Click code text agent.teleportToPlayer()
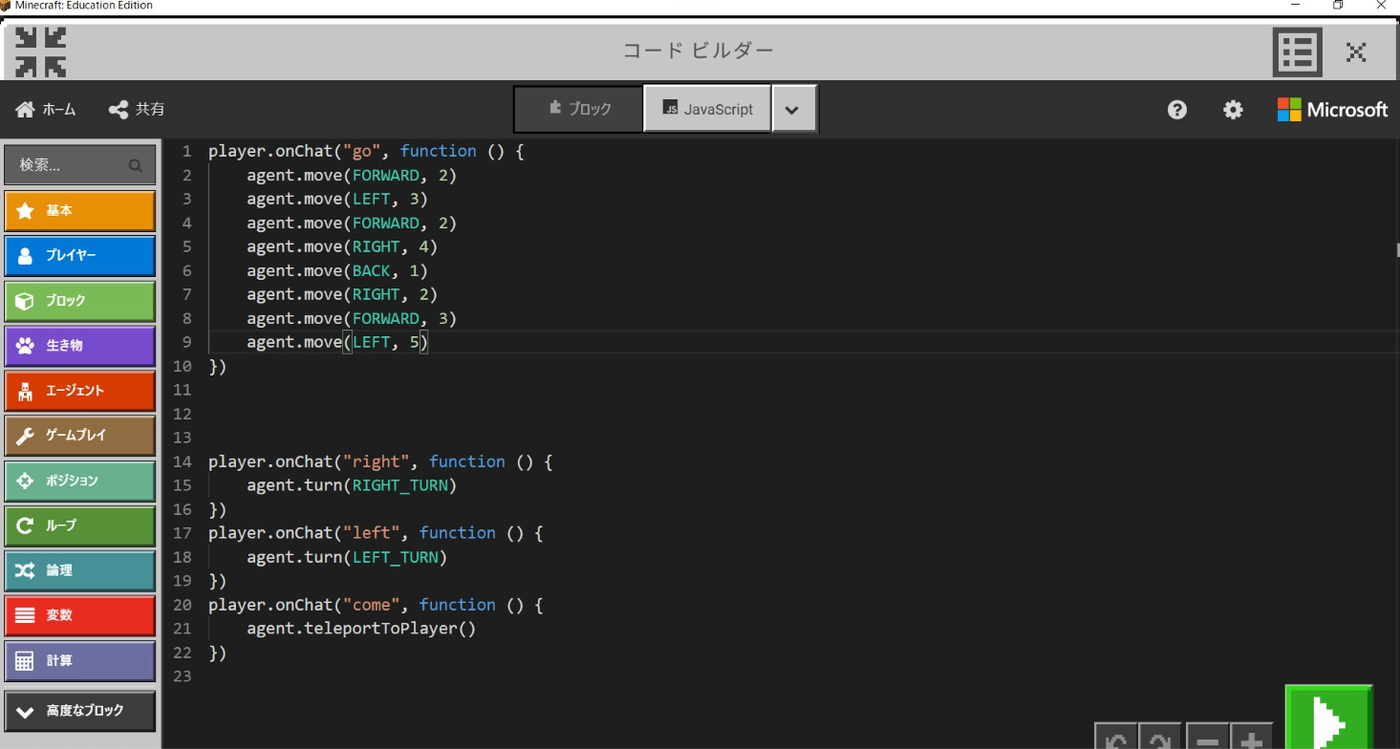This screenshot has width=1400, height=749. pos(361,629)
